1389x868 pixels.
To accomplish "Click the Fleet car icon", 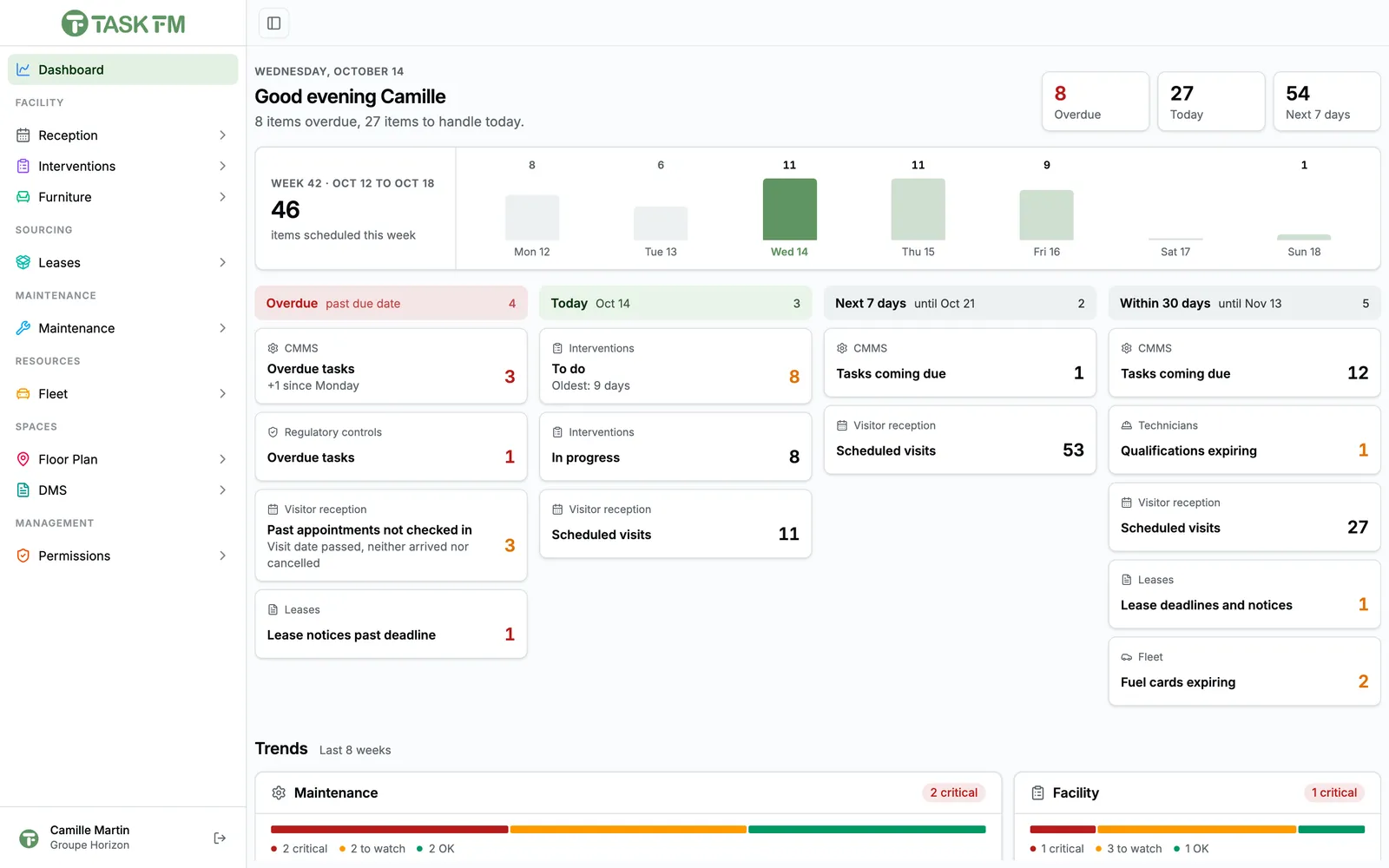I will 23,393.
